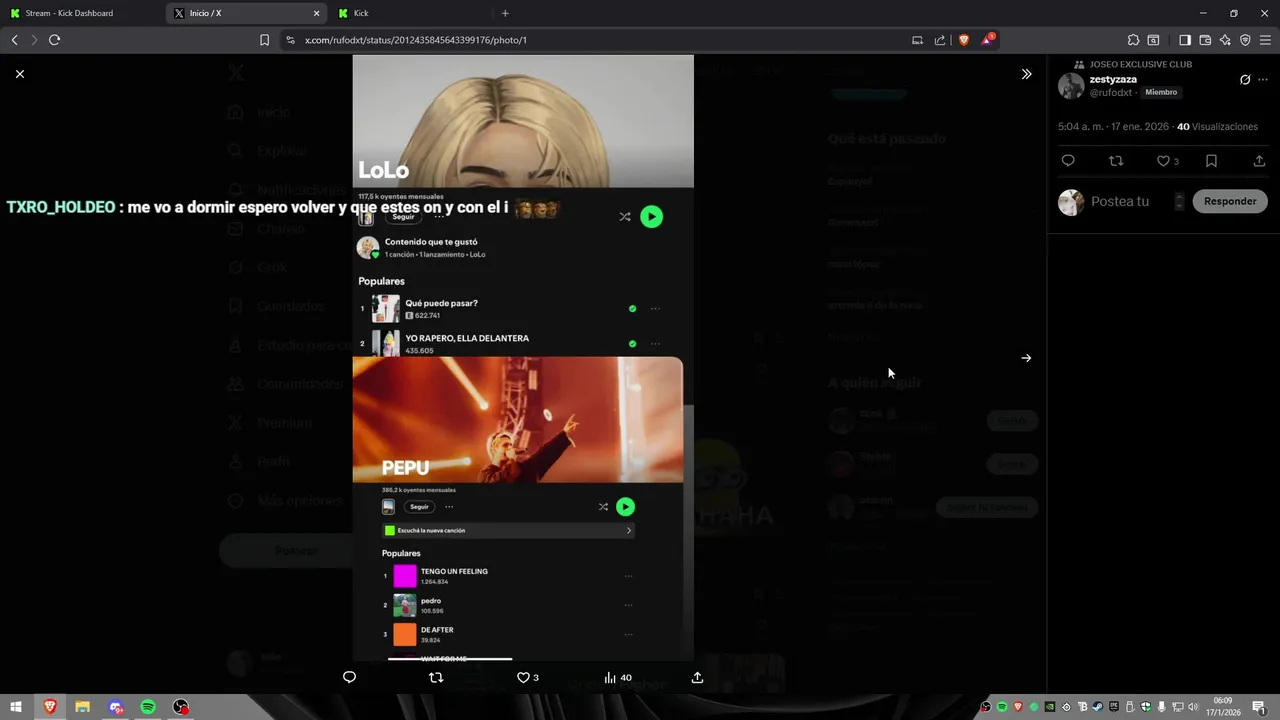The height and width of the screenshot is (720, 1280).
Task: Close the Inicio / X tab
Action: [317, 13]
